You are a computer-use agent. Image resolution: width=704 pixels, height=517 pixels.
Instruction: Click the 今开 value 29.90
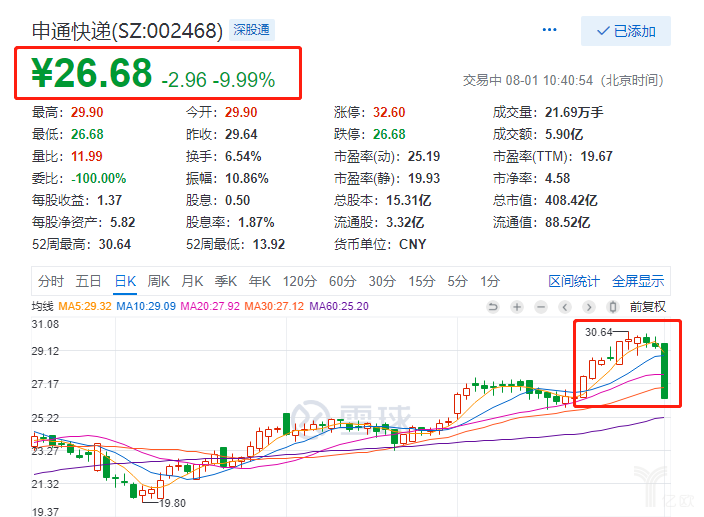click(241, 112)
